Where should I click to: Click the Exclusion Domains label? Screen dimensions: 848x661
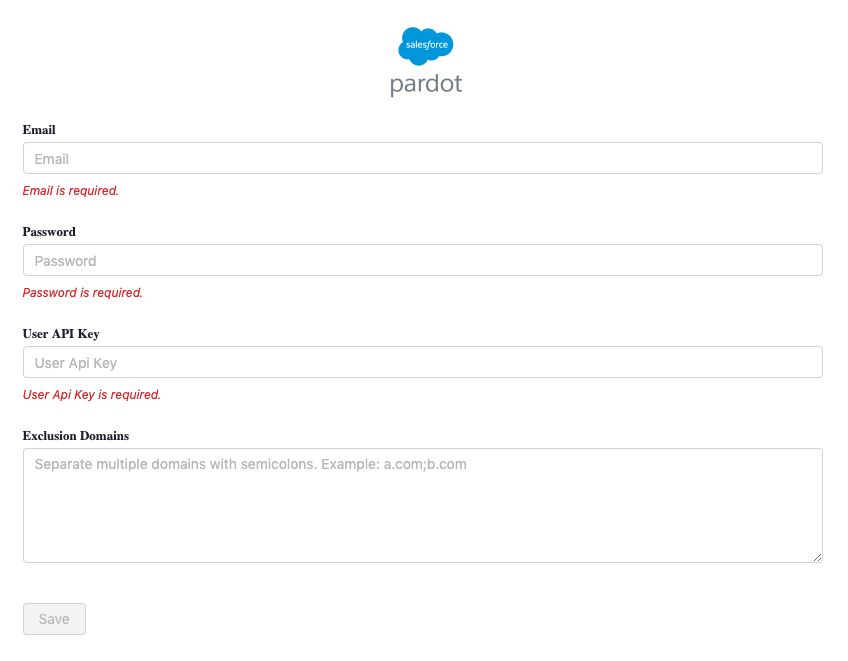(x=76, y=436)
